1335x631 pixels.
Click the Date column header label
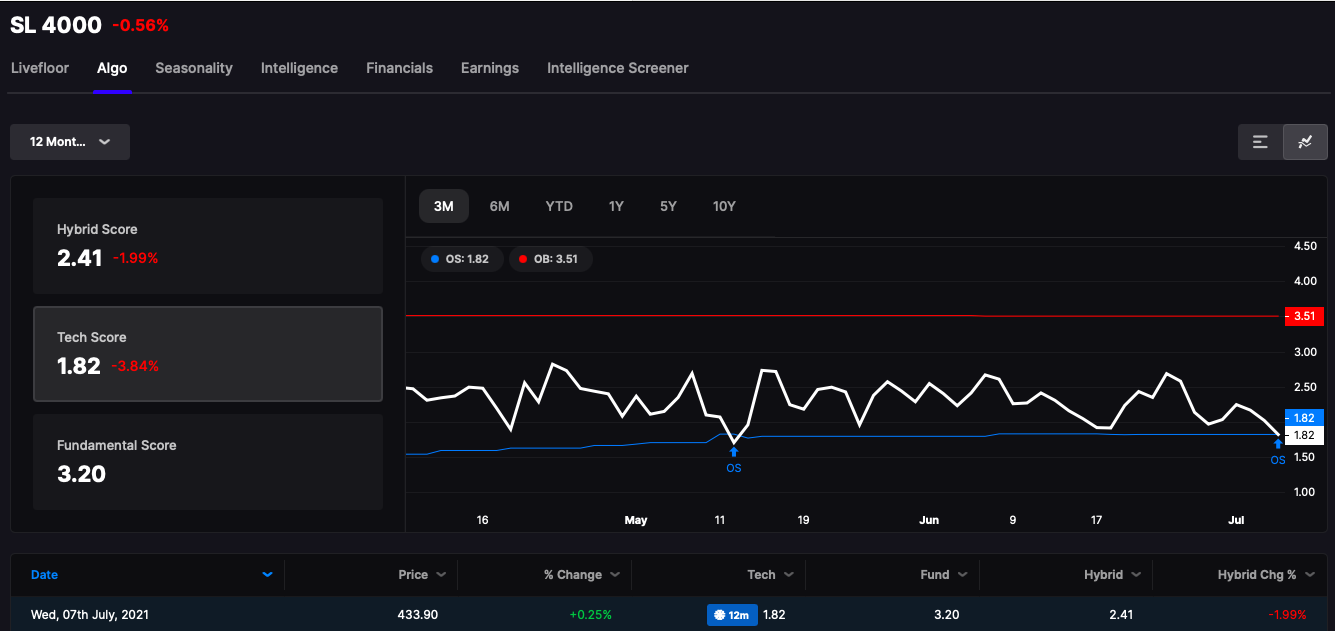[x=44, y=575]
